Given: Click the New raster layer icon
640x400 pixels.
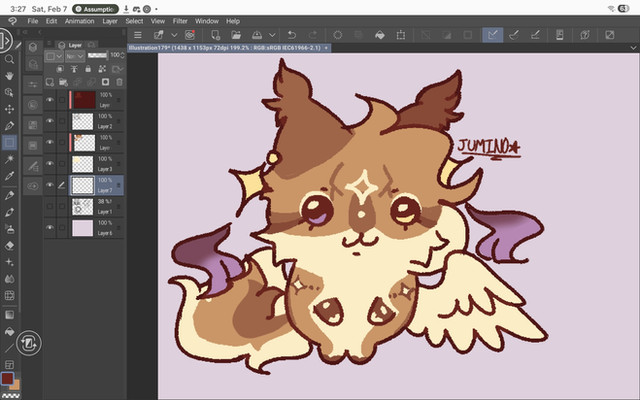Looking at the screenshot, I should point(49,82).
